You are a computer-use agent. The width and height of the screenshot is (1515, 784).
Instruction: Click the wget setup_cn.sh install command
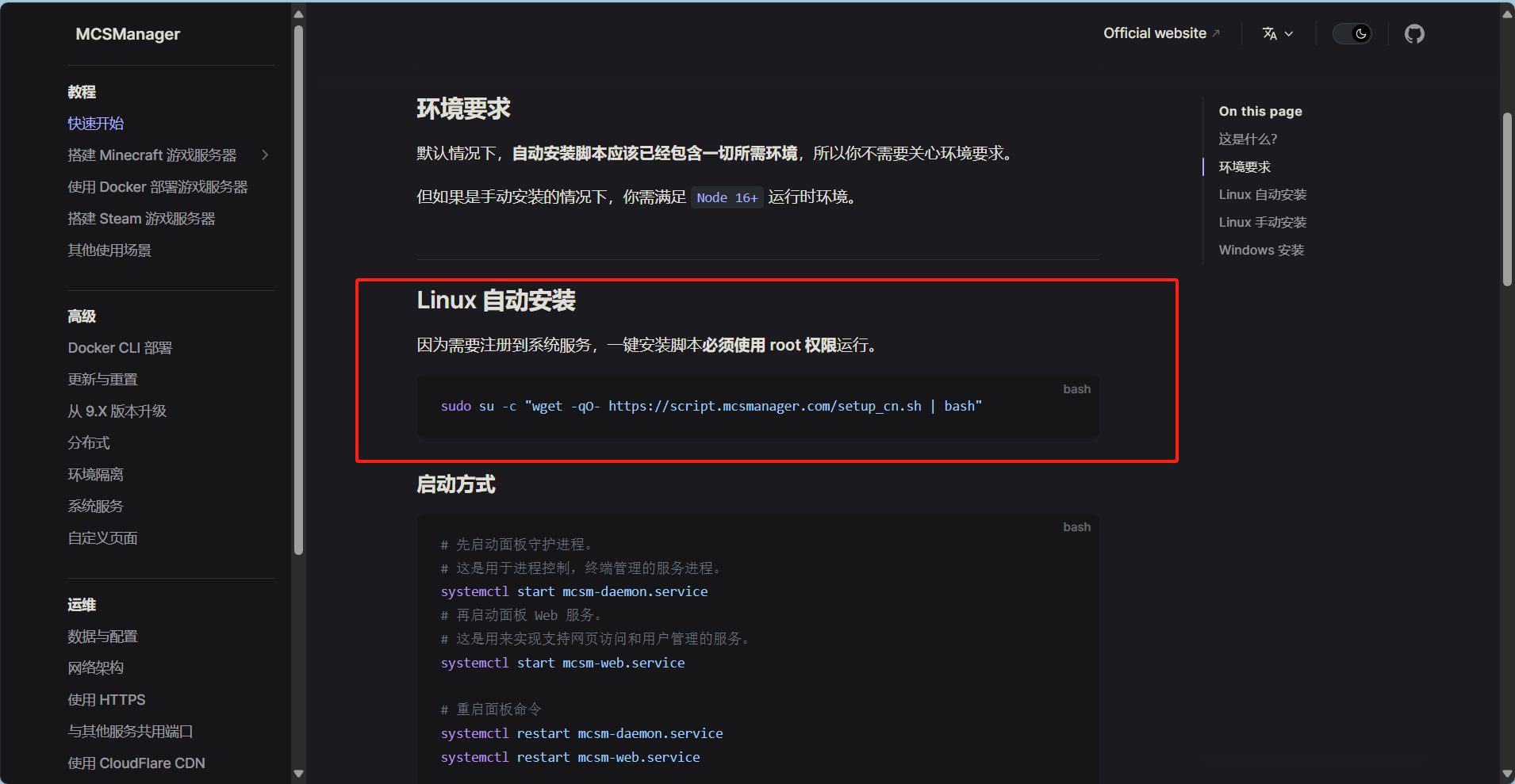pos(711,407)
